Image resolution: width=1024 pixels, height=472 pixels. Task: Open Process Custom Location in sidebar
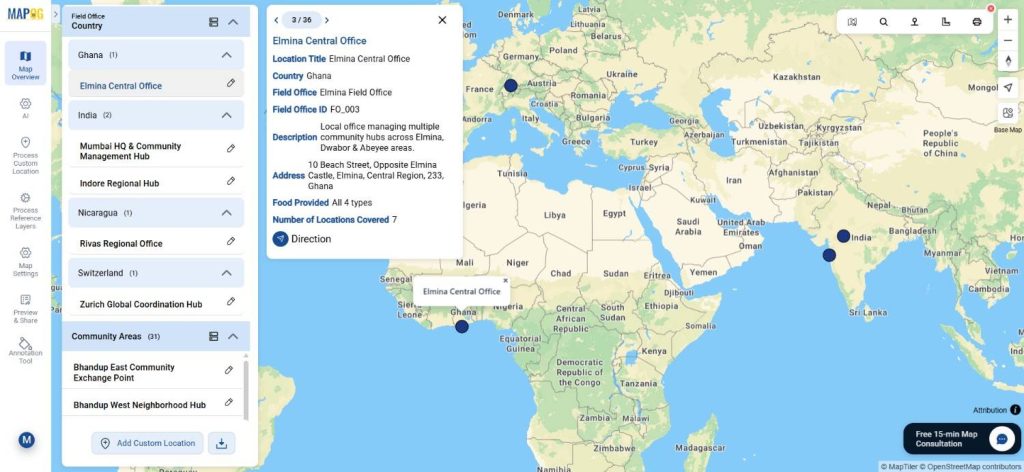[x=25, y=155]
